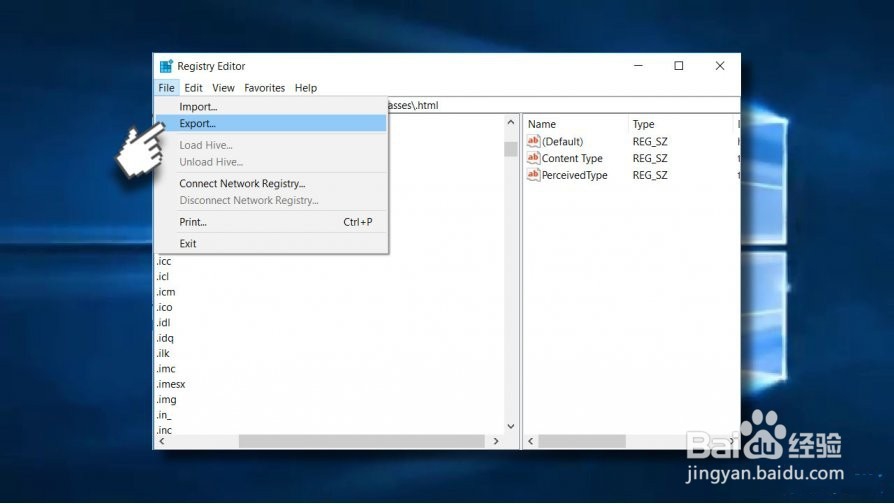
Task: Select the .imc key in tree
Action: pos(166,369)
